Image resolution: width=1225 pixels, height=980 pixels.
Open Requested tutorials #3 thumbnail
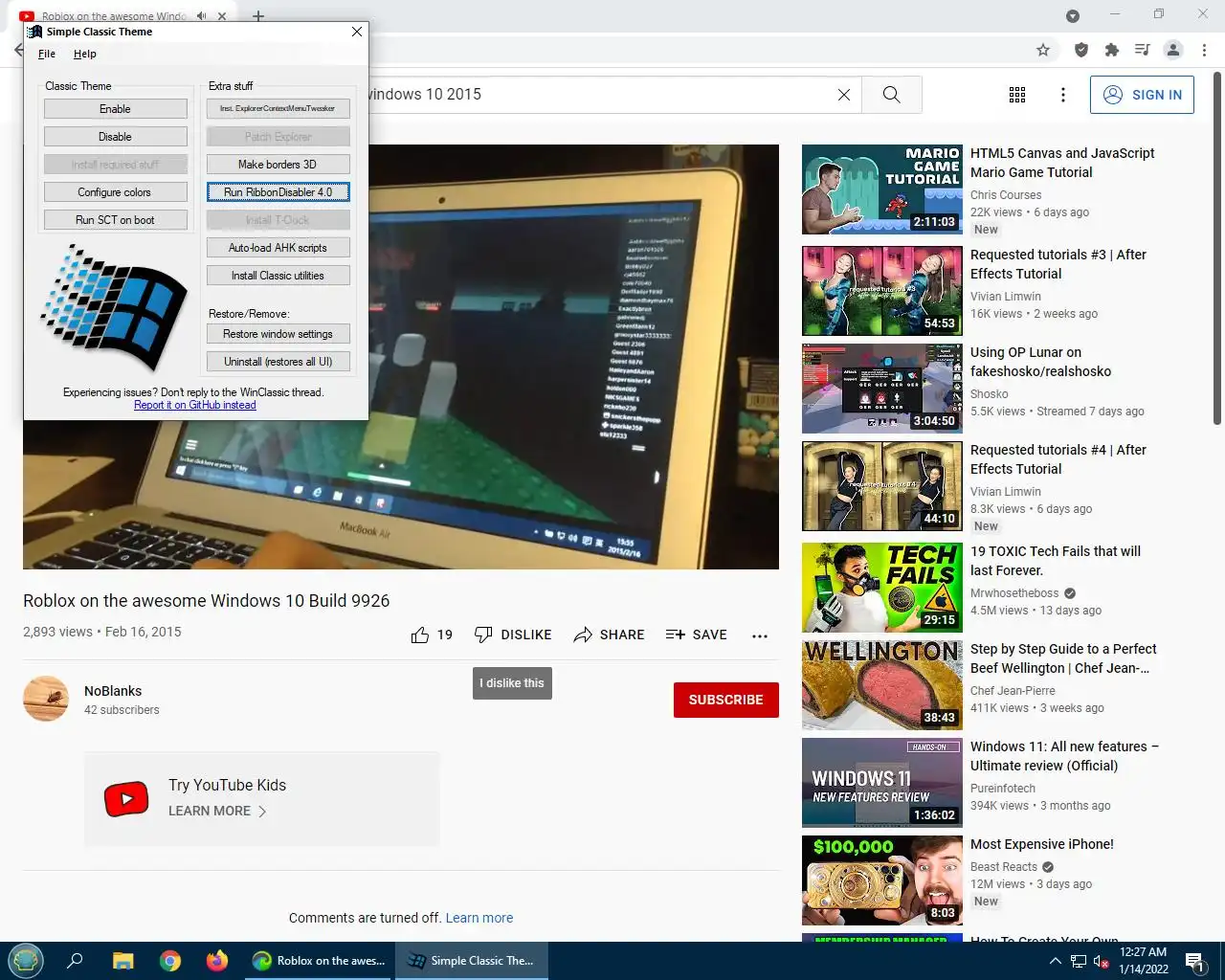(881, 291)
